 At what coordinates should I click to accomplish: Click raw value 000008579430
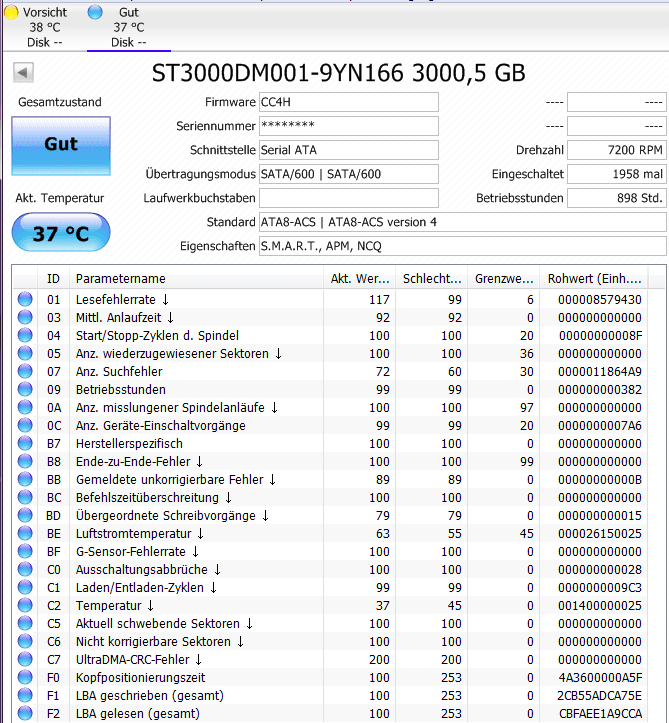[599, 299]
